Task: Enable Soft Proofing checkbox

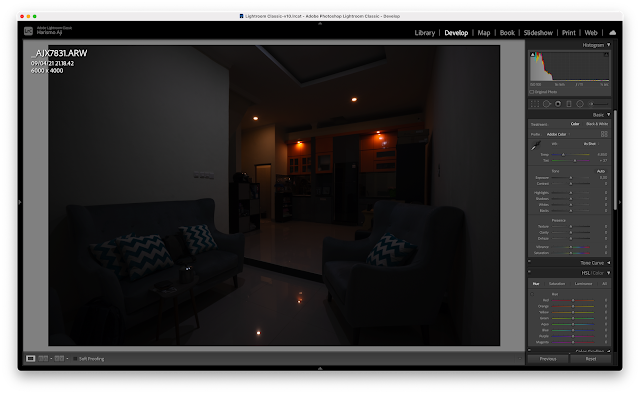Action: click(x=75, y=358)
